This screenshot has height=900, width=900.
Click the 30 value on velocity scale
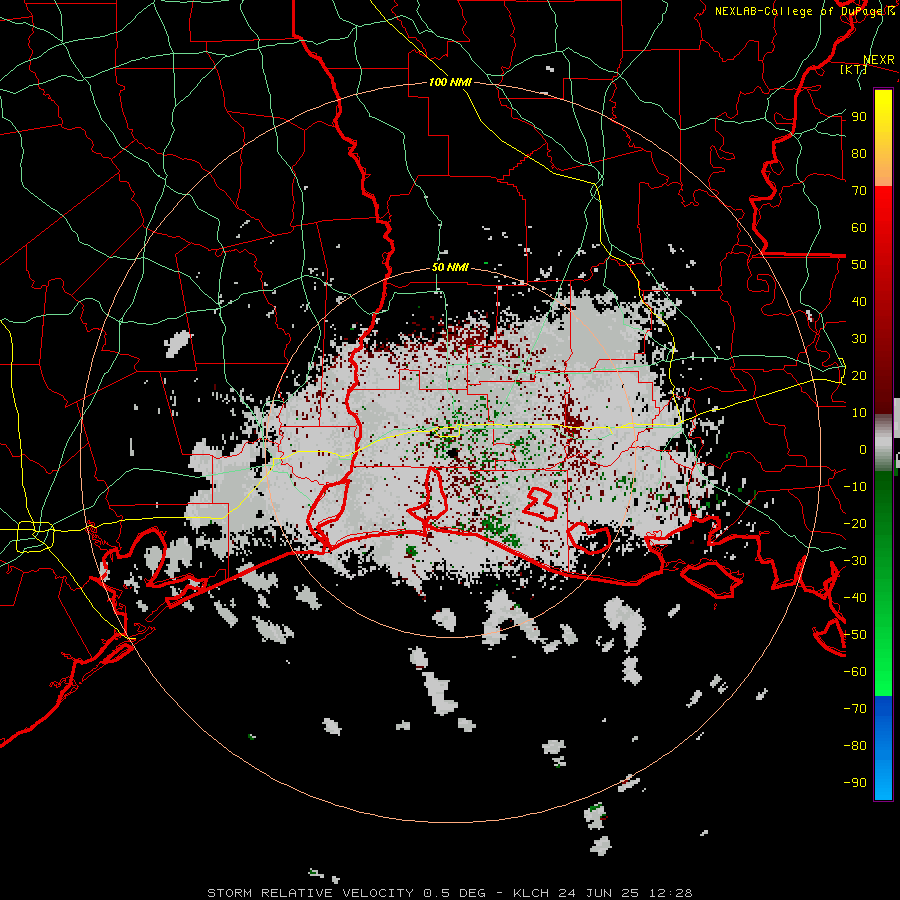[x=859, y=339]
